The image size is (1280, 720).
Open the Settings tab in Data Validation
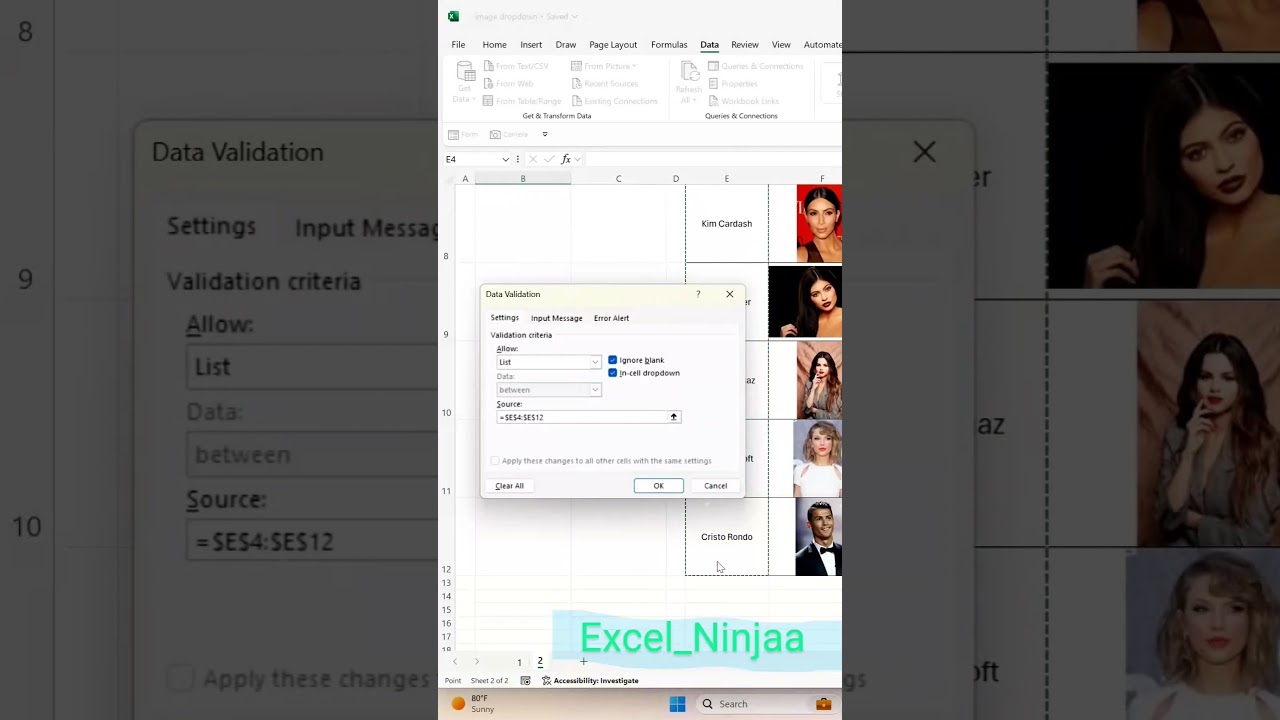coord(504,318)
